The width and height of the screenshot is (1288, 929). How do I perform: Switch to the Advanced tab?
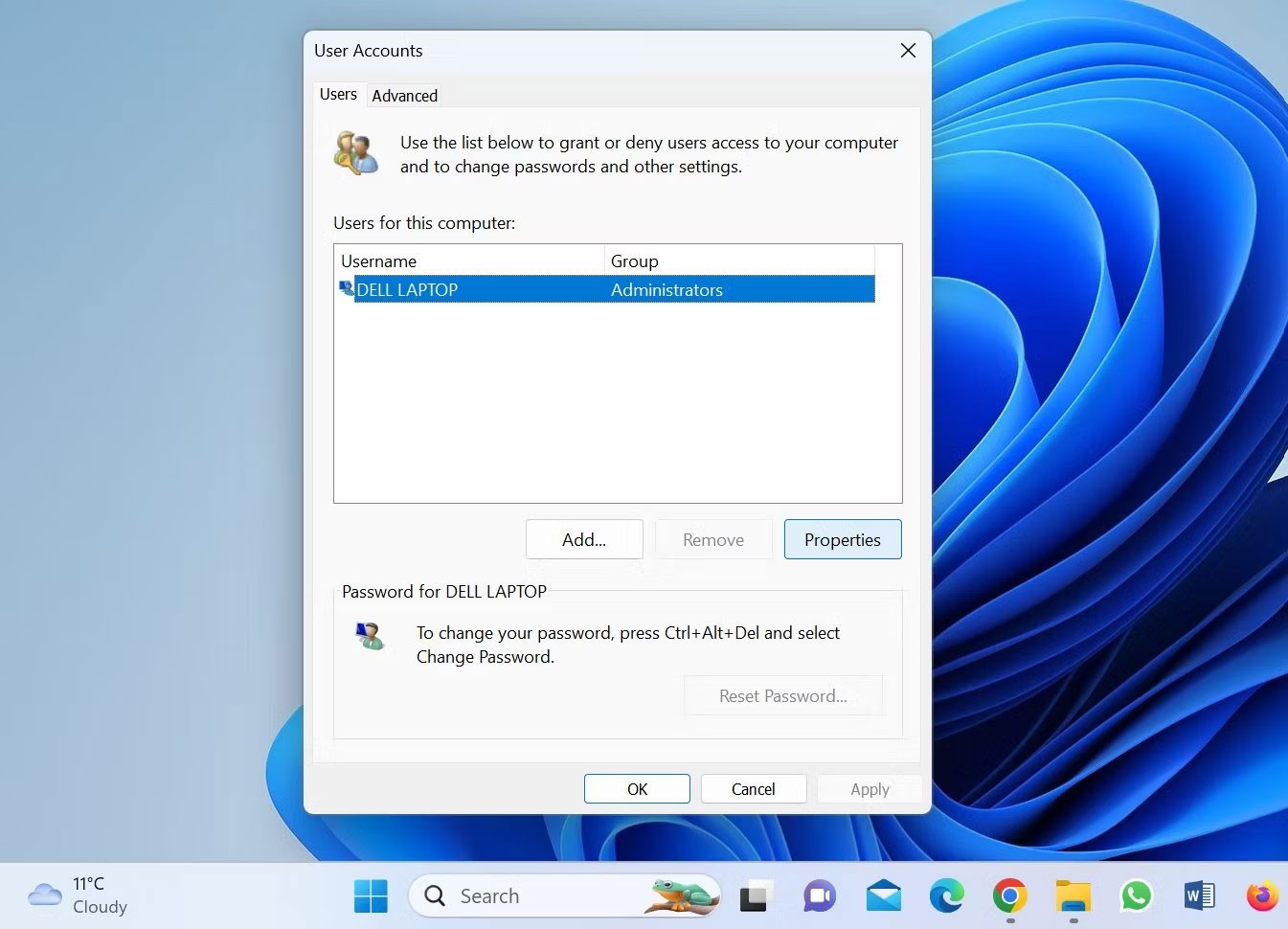[x=404, y=96]
